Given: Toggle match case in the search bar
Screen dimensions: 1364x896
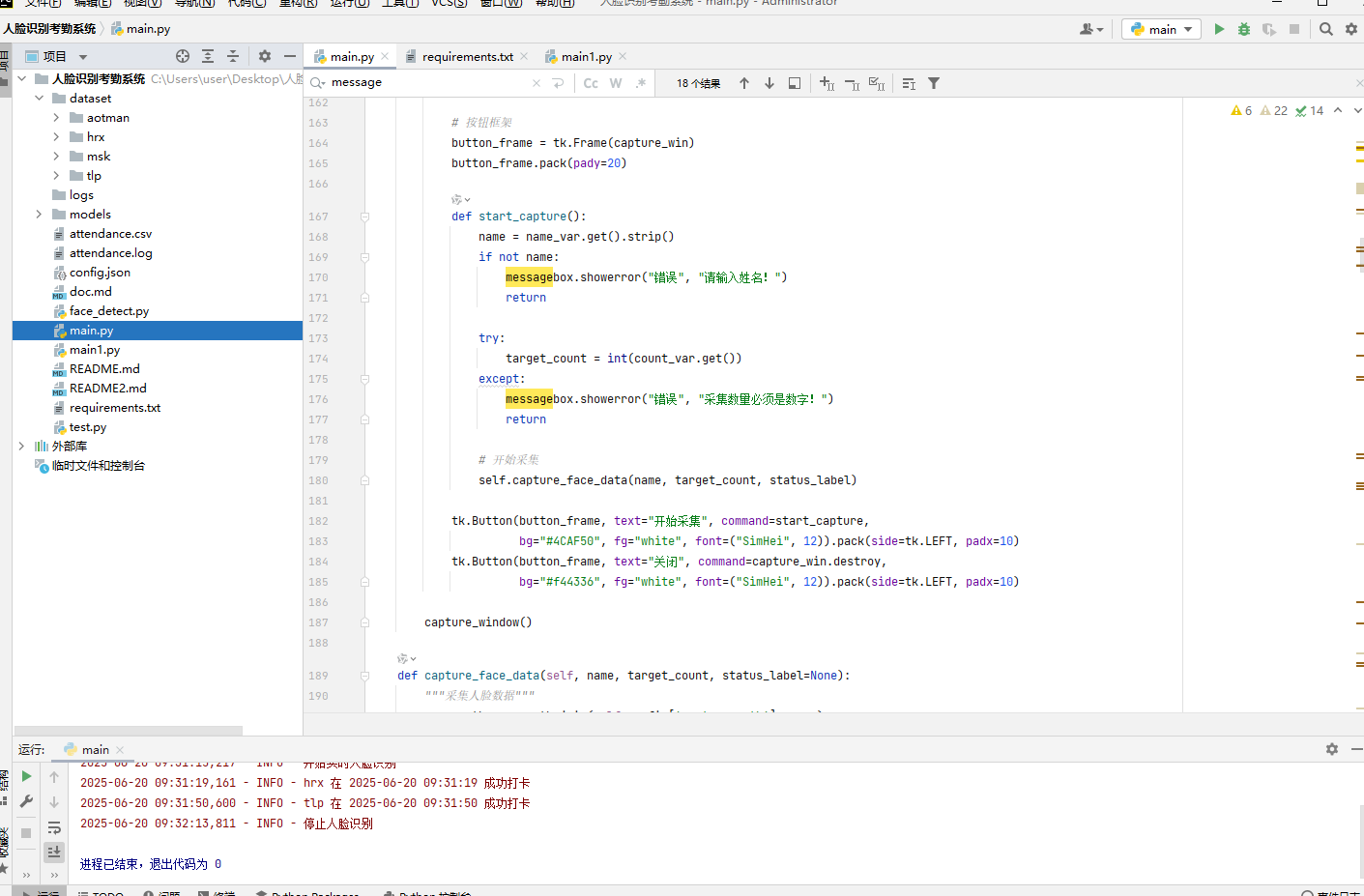Looking at the screenshot, I should click(x=591, y=82).
